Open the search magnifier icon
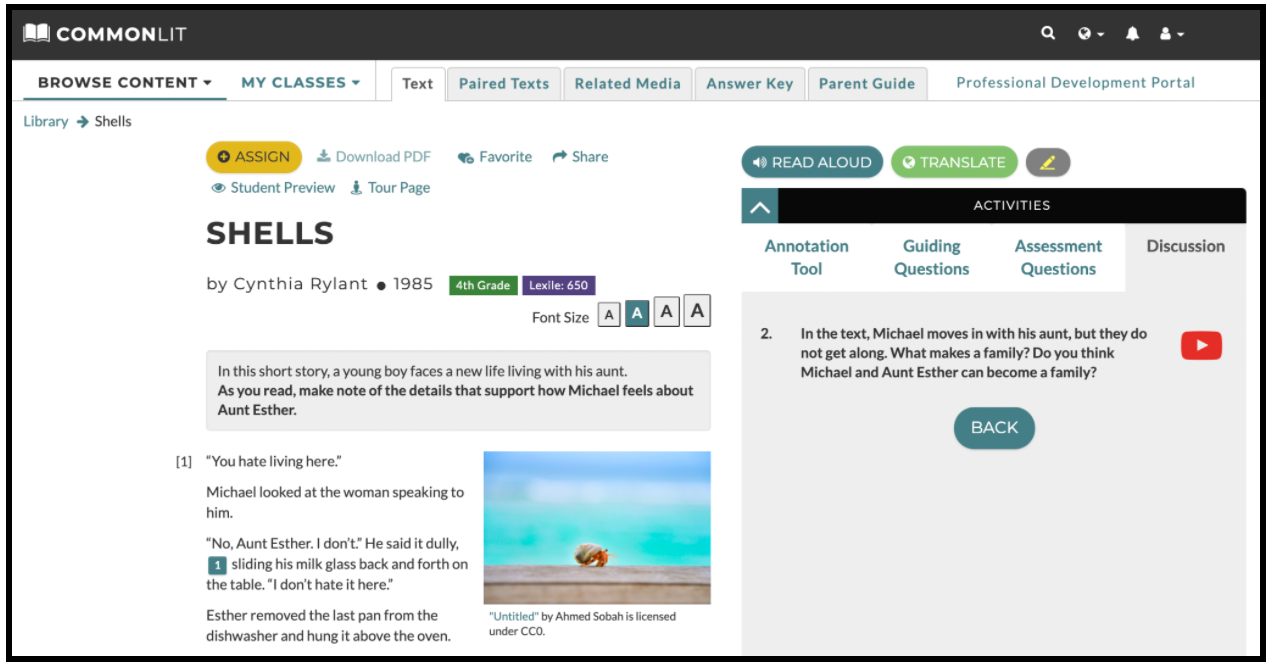The width and height of the screenshot is (1274, 670). 1048,33
